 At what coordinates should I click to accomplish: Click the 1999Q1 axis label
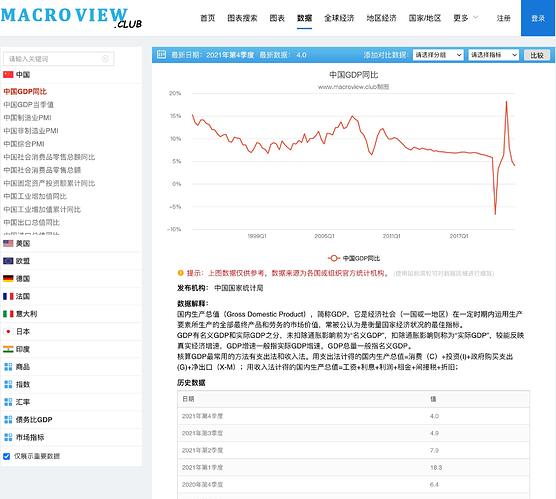coord(257,236)
